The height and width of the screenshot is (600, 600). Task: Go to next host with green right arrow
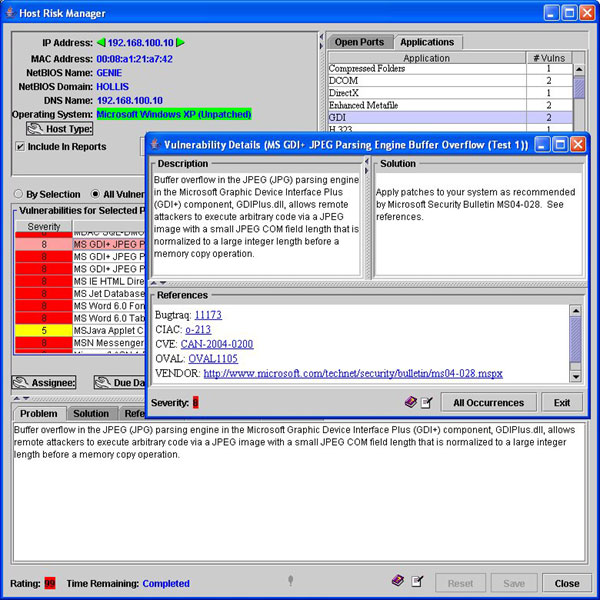coord(181,43)
